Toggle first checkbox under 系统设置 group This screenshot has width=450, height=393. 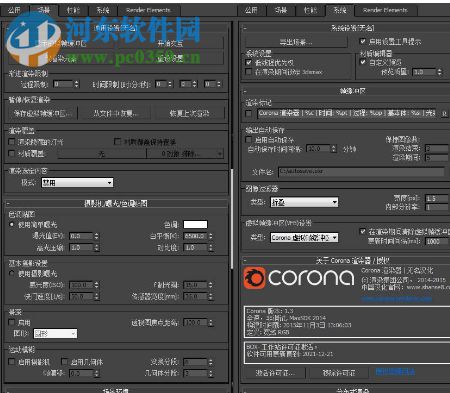(x=248, y=62)
